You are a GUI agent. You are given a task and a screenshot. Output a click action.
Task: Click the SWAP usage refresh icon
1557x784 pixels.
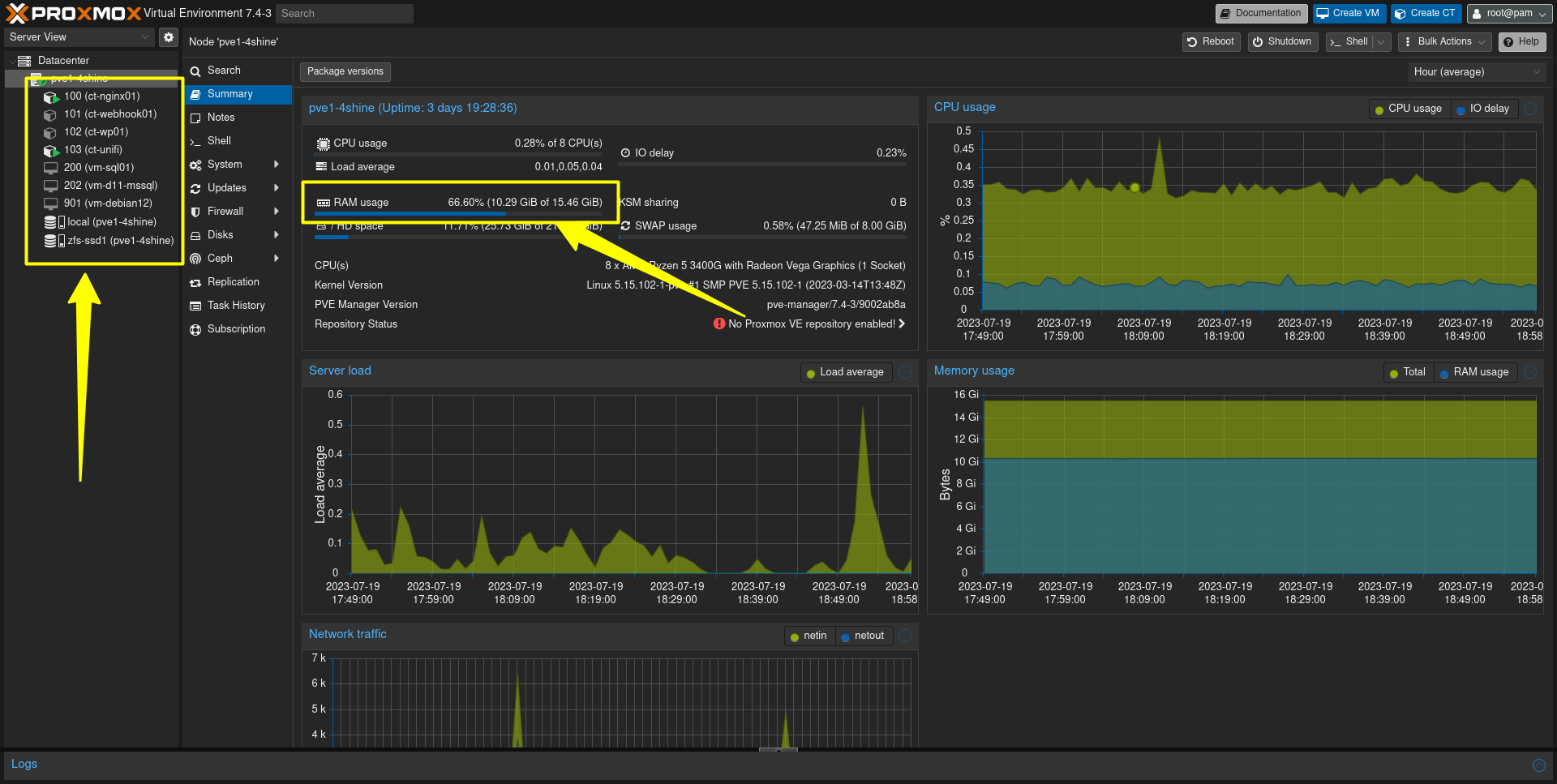coord(625,226)
